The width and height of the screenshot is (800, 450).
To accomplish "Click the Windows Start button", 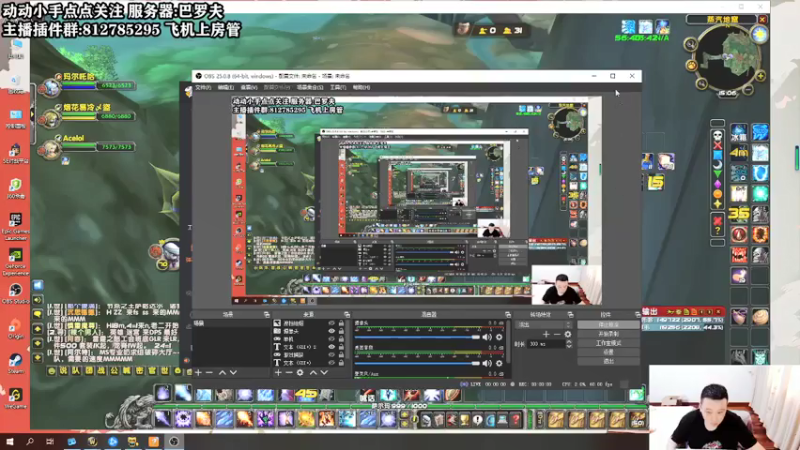I will click(x=10, y=441).
